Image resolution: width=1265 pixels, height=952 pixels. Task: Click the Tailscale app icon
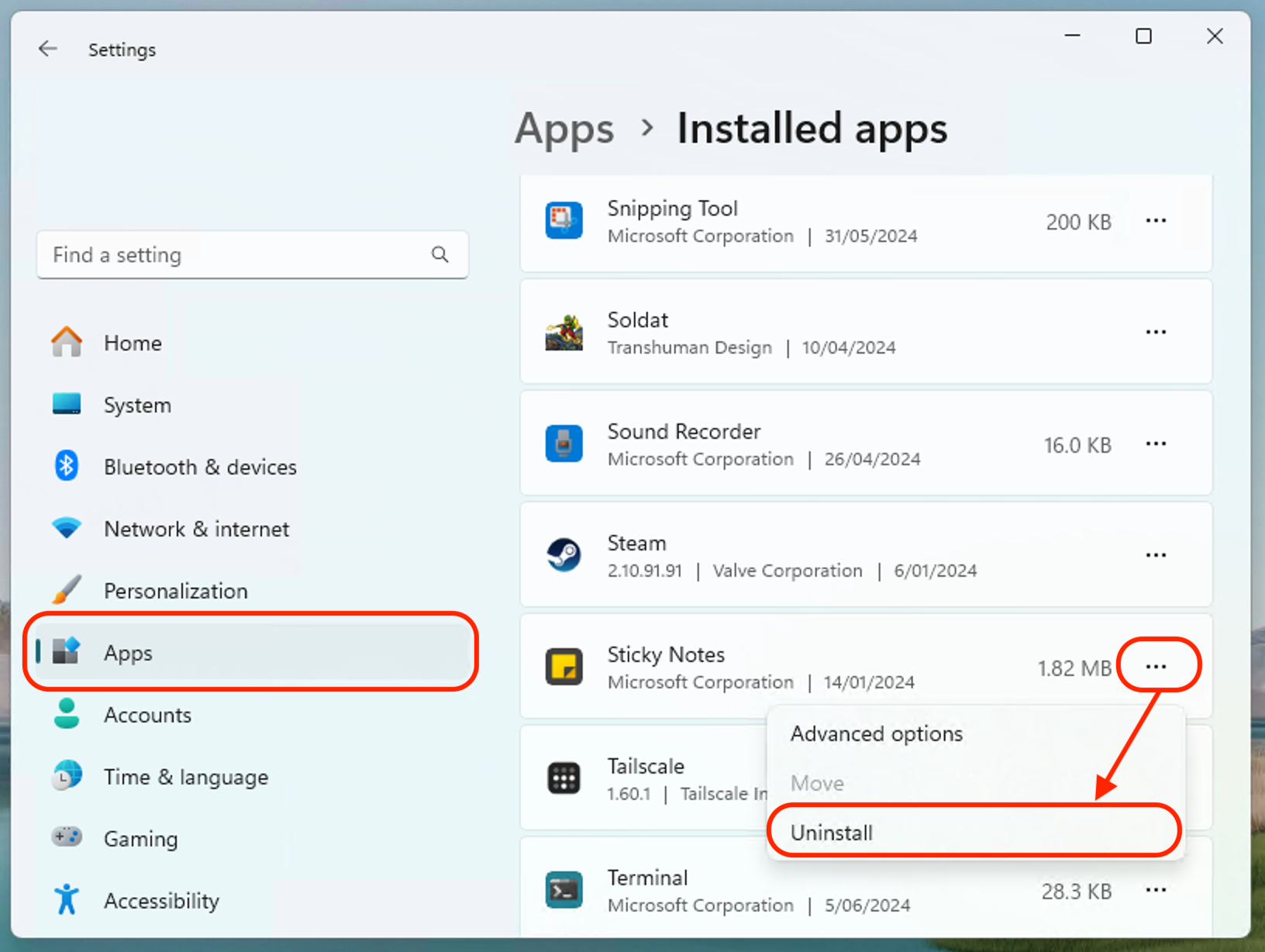coord(564,778)
